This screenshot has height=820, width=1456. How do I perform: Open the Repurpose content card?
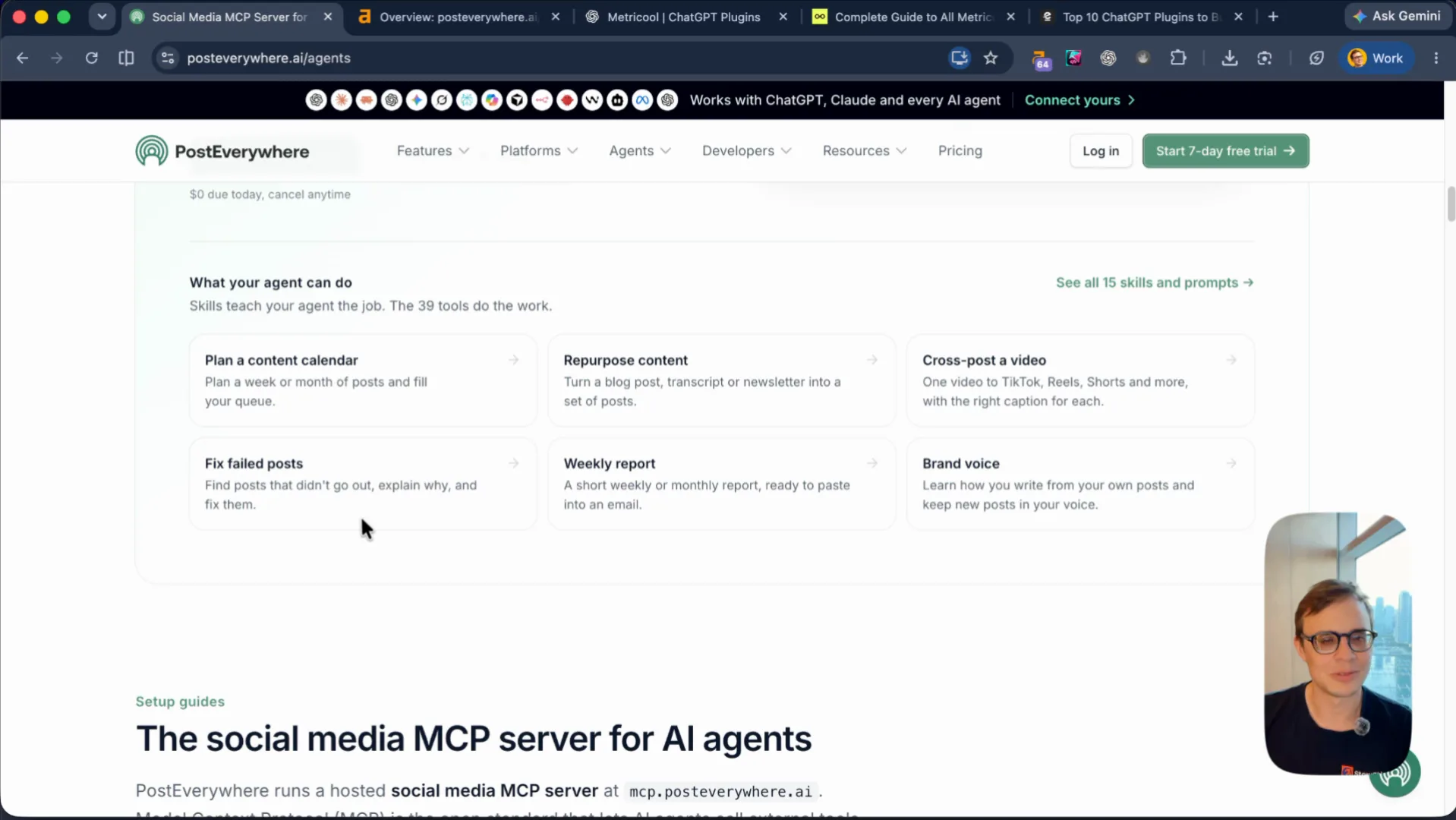coord(721,380)
